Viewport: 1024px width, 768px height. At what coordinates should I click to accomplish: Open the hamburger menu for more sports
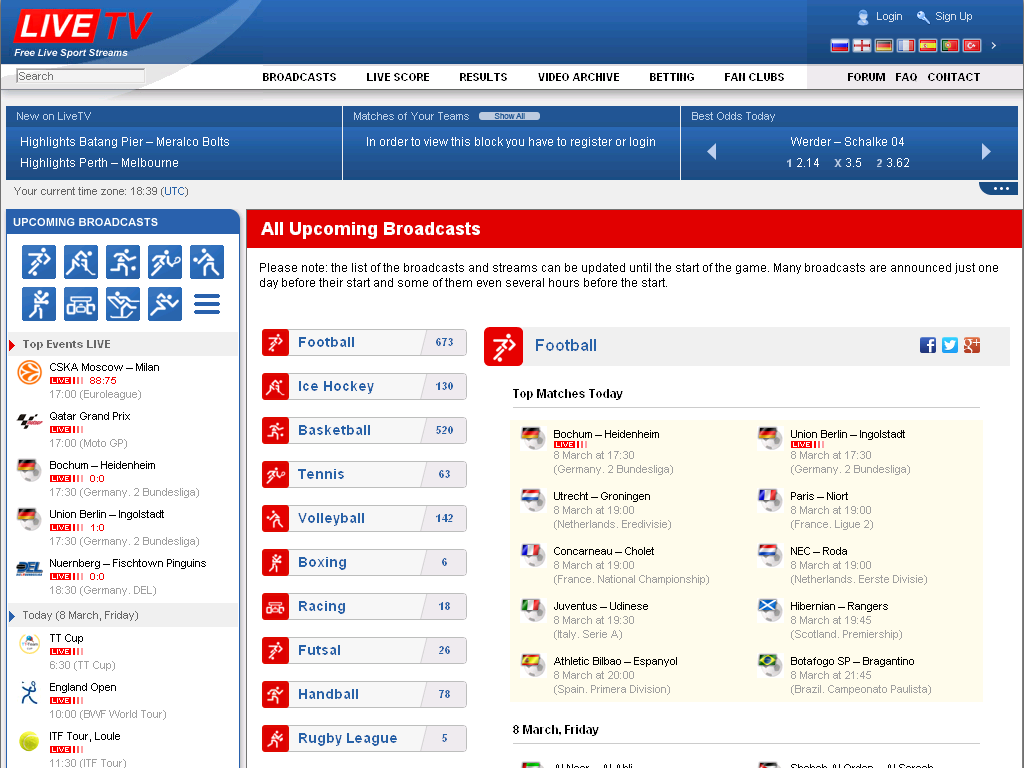[207, 304]
